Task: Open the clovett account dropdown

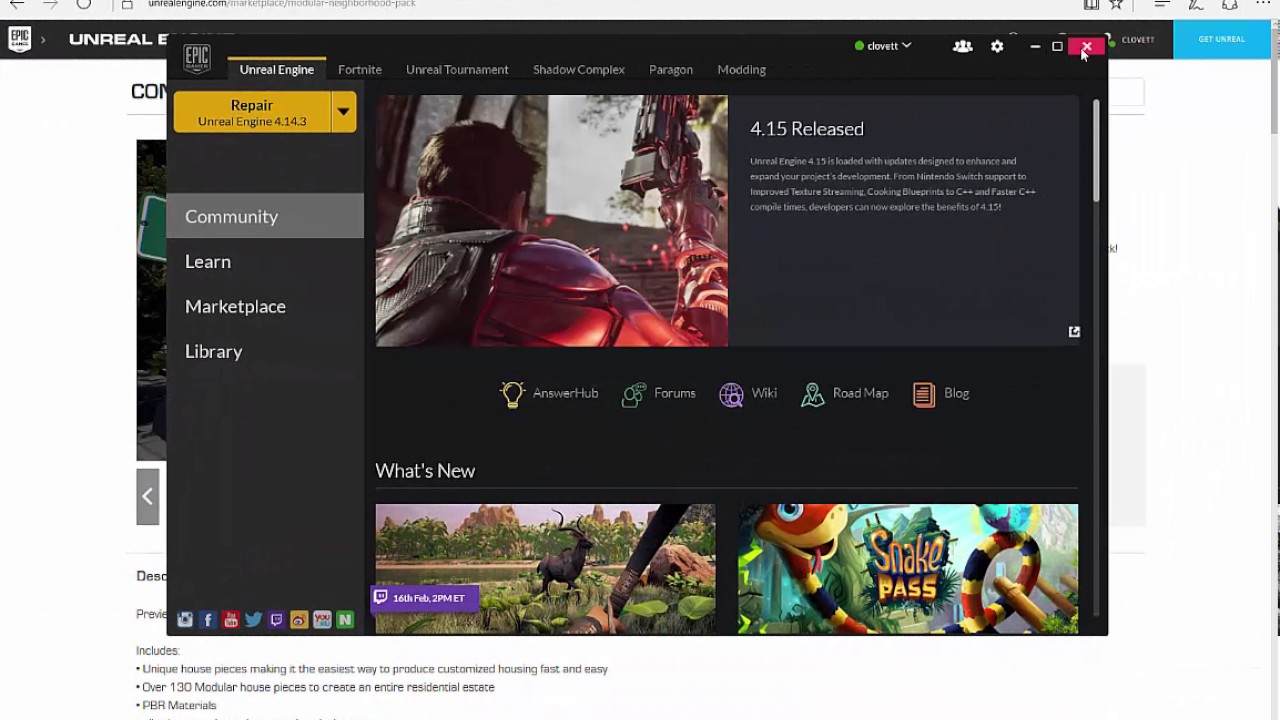Action: click(x=883, y=46)
